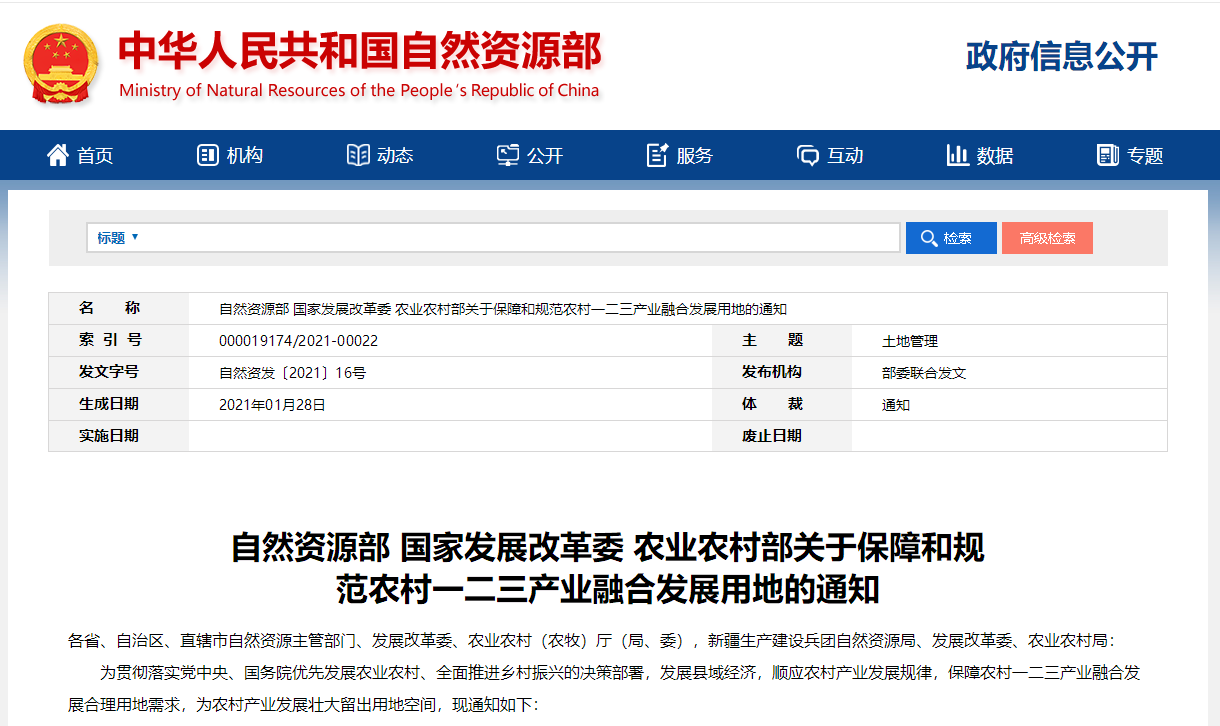Click the 生成日期 label cell

119,404
